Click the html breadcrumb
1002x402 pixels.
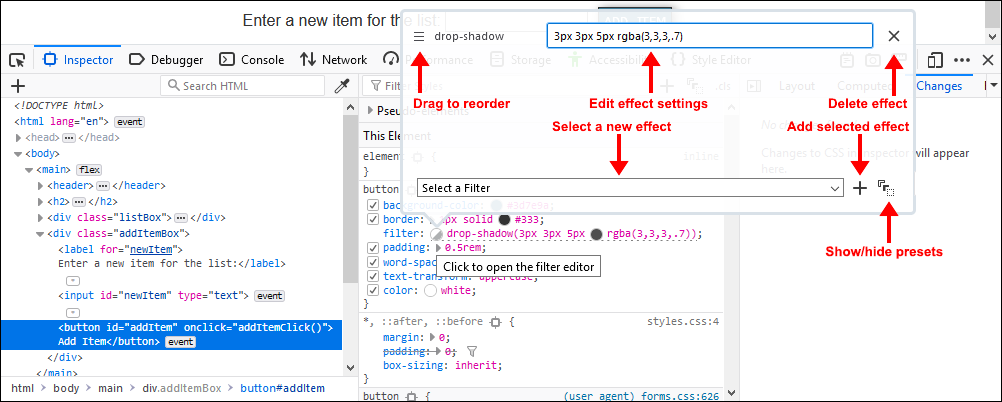coord(22,388)
